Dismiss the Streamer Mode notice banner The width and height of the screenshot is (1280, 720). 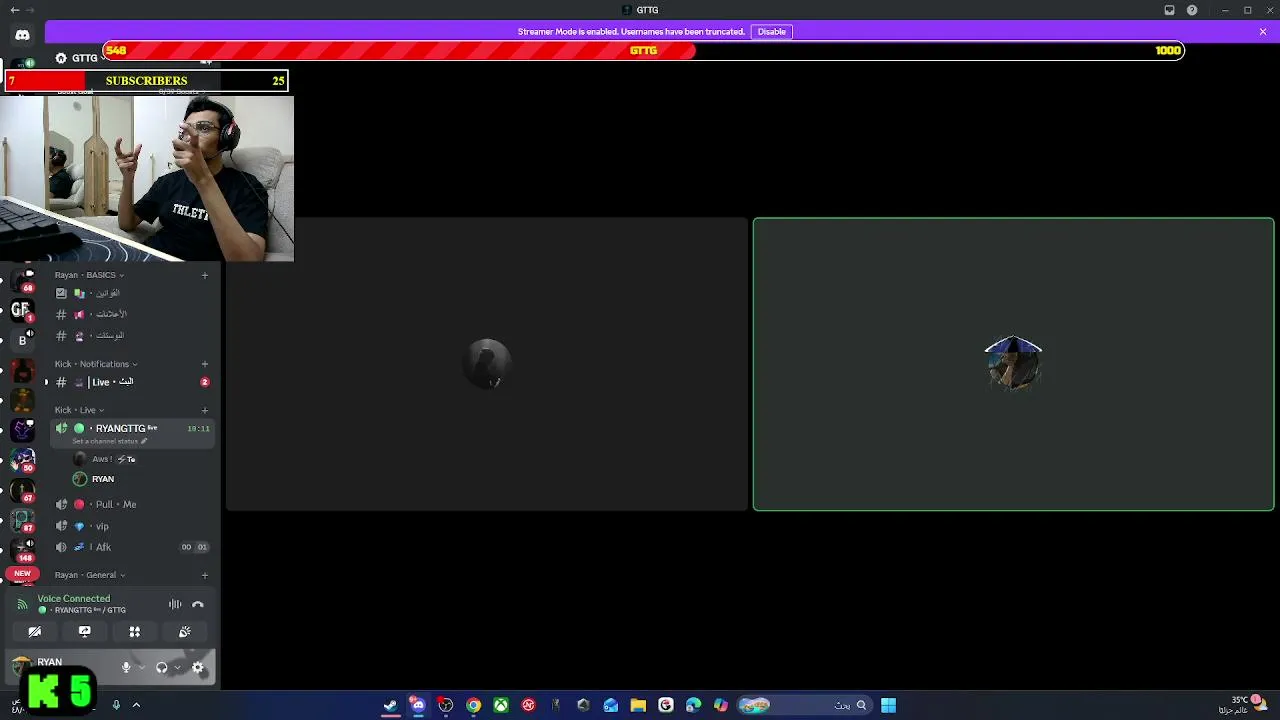[x=1263, y=32]
